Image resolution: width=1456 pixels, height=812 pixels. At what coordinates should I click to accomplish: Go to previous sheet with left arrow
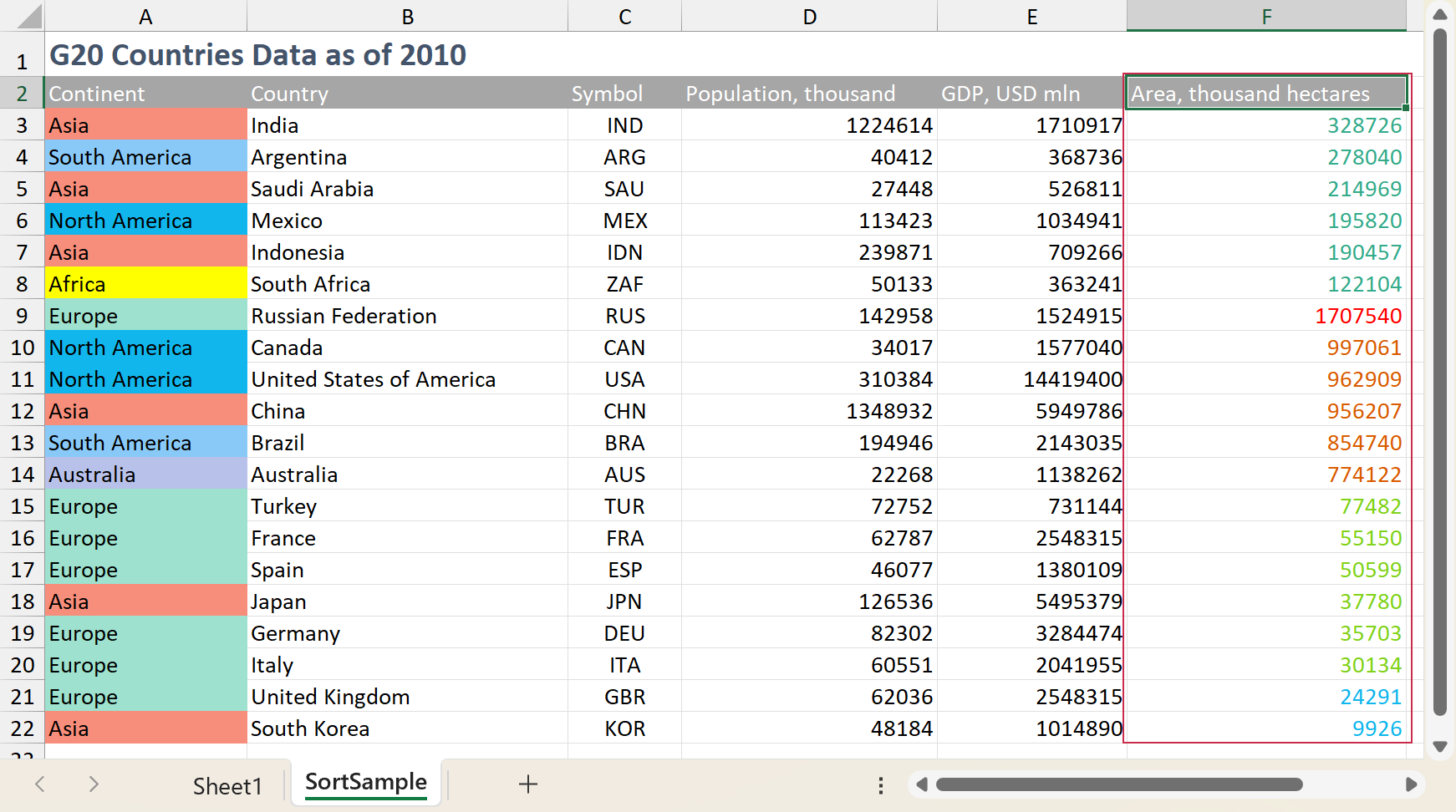pyautogui.click(x=39, y=784)
